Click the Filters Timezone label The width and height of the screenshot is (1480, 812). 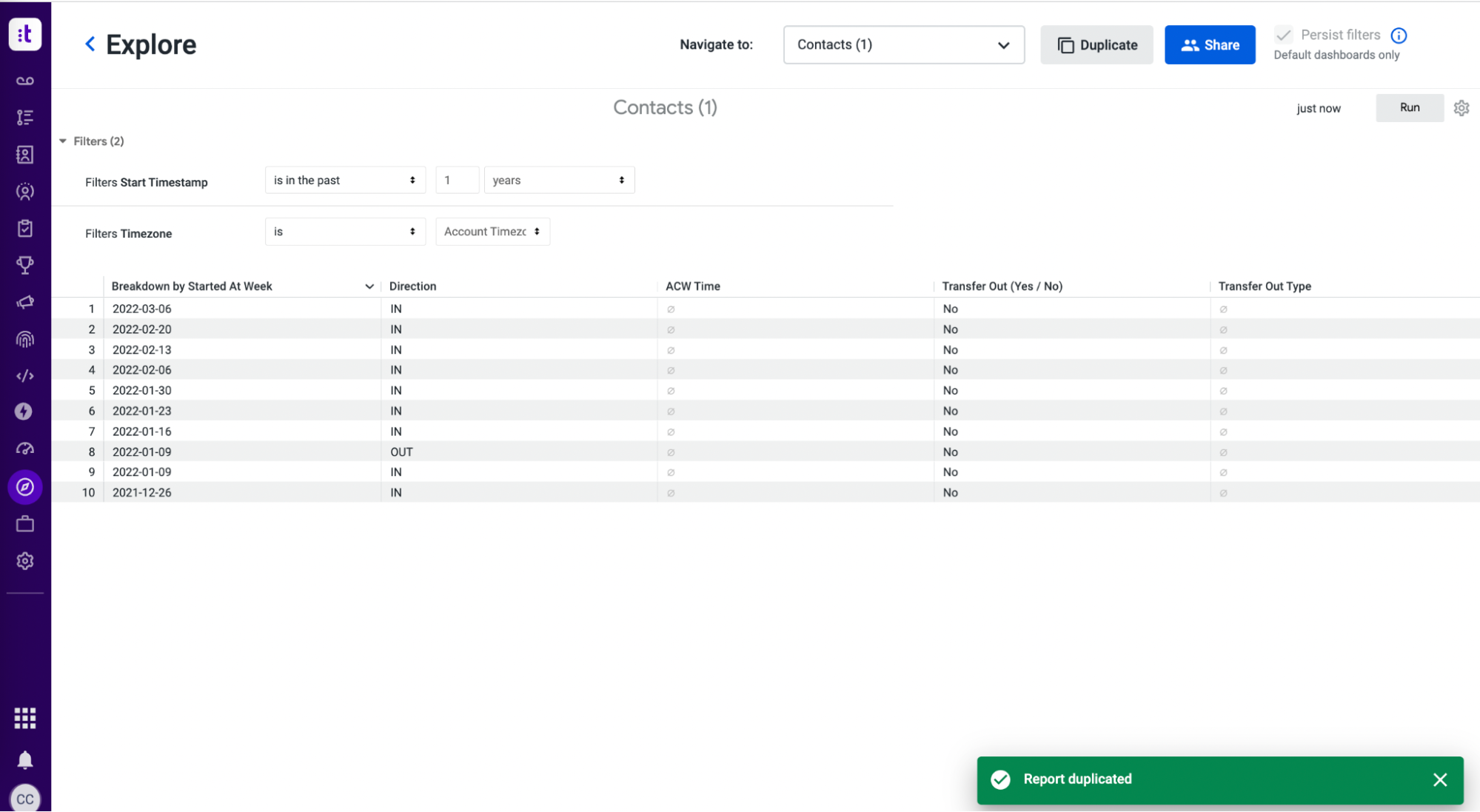(128, 234)
